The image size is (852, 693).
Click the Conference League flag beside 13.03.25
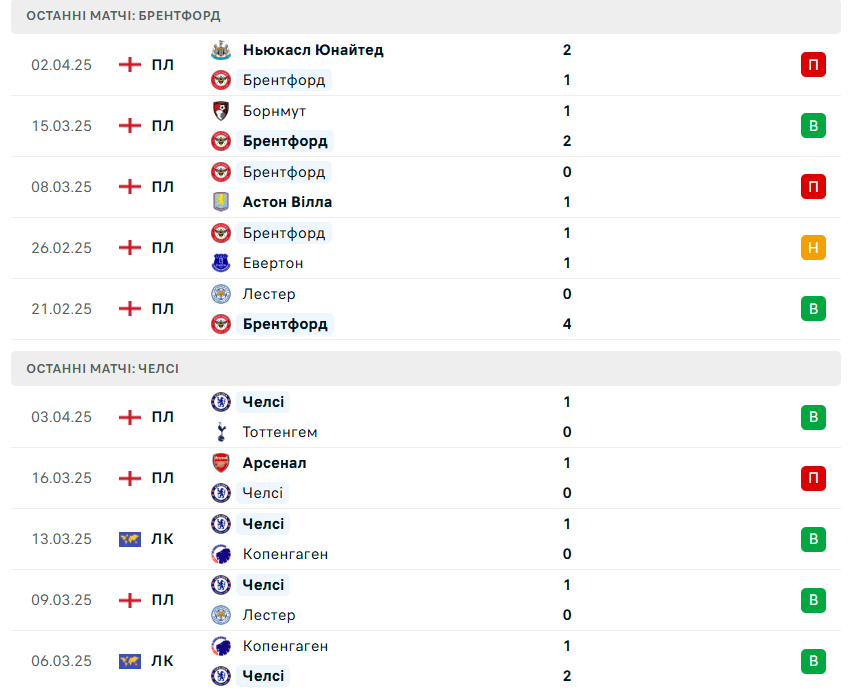pyautogui.click(x=130, y=539)
